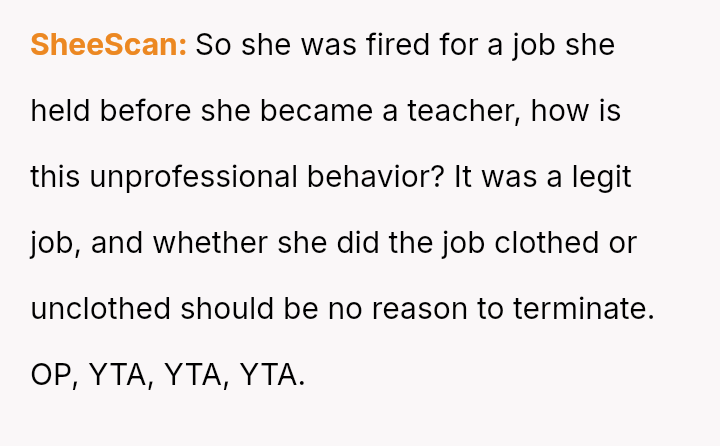Select the word "unclothed" starting the fifth line
This screenshot has height=446, width=720.
pyautogui.click(x=101, y=309)
